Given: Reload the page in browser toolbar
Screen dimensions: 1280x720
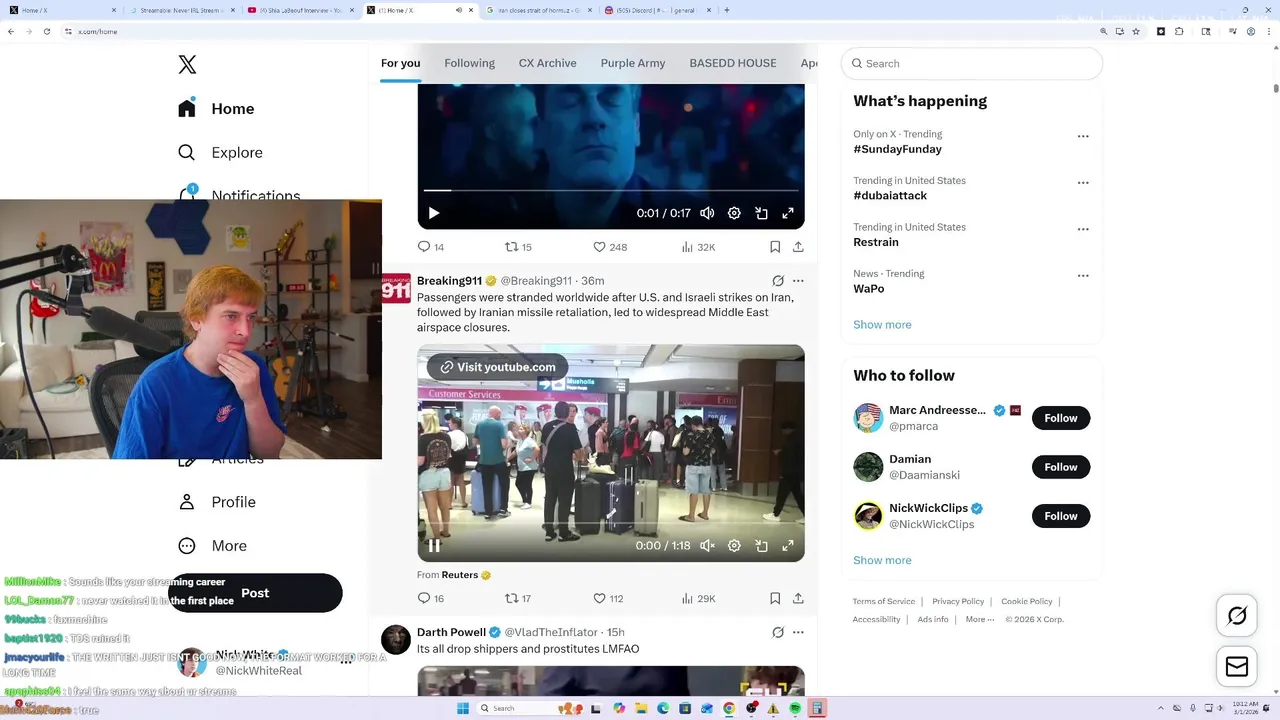Looking at the screenshot, I should point(46,31).
